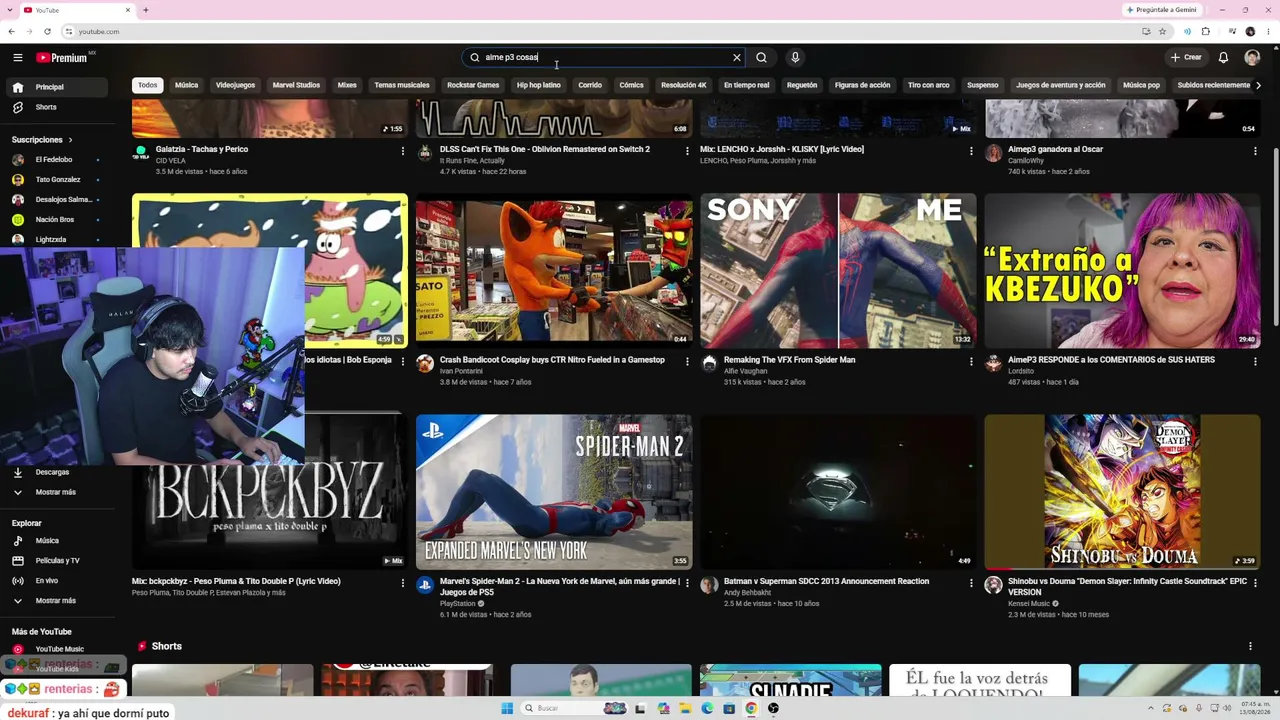Open the Chrome extensions puzzle icon
This screenshot has width=1280, height=720.
(x=1206, y=31)
